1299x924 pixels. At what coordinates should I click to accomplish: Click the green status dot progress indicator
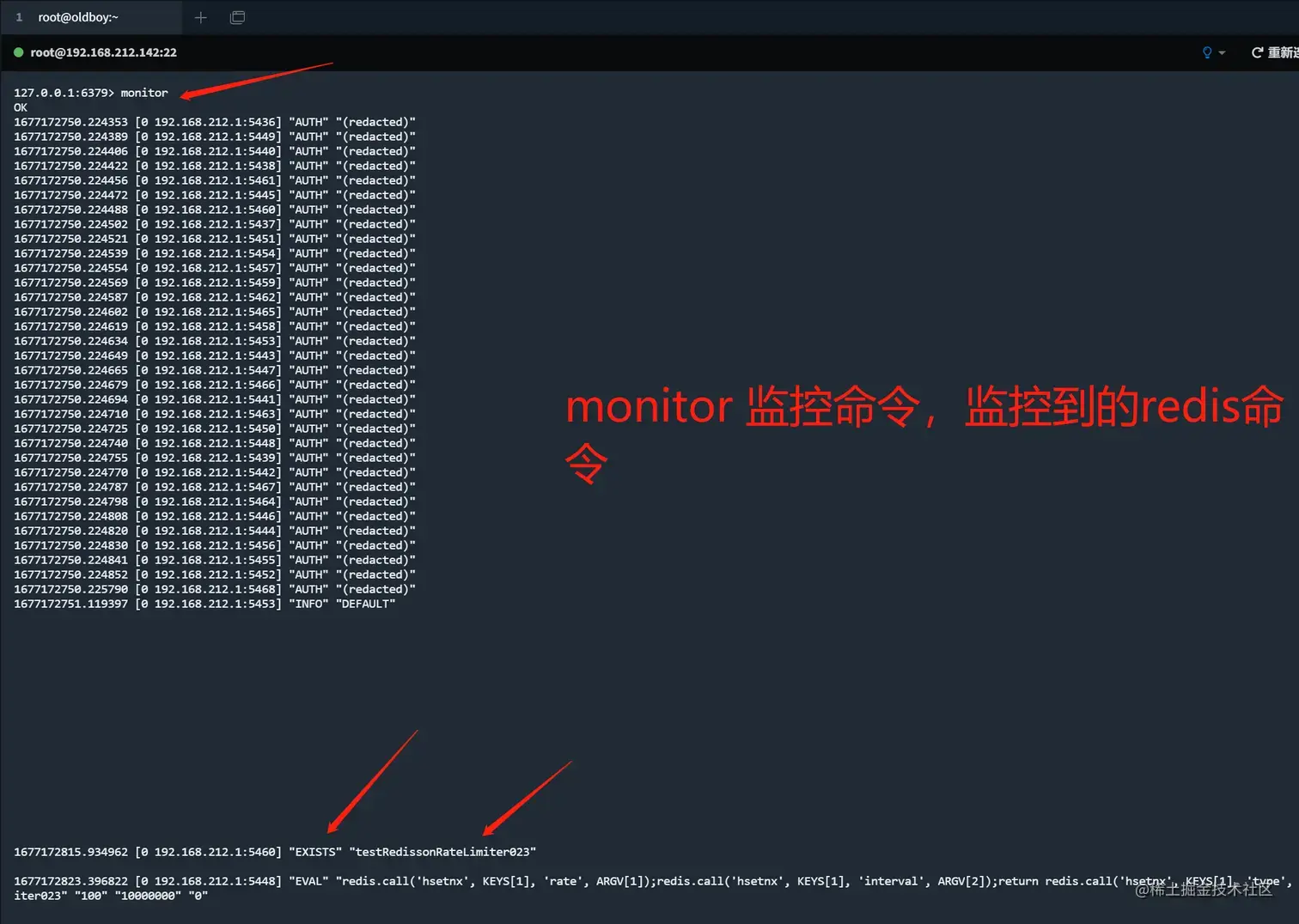(x=18, y=52)
